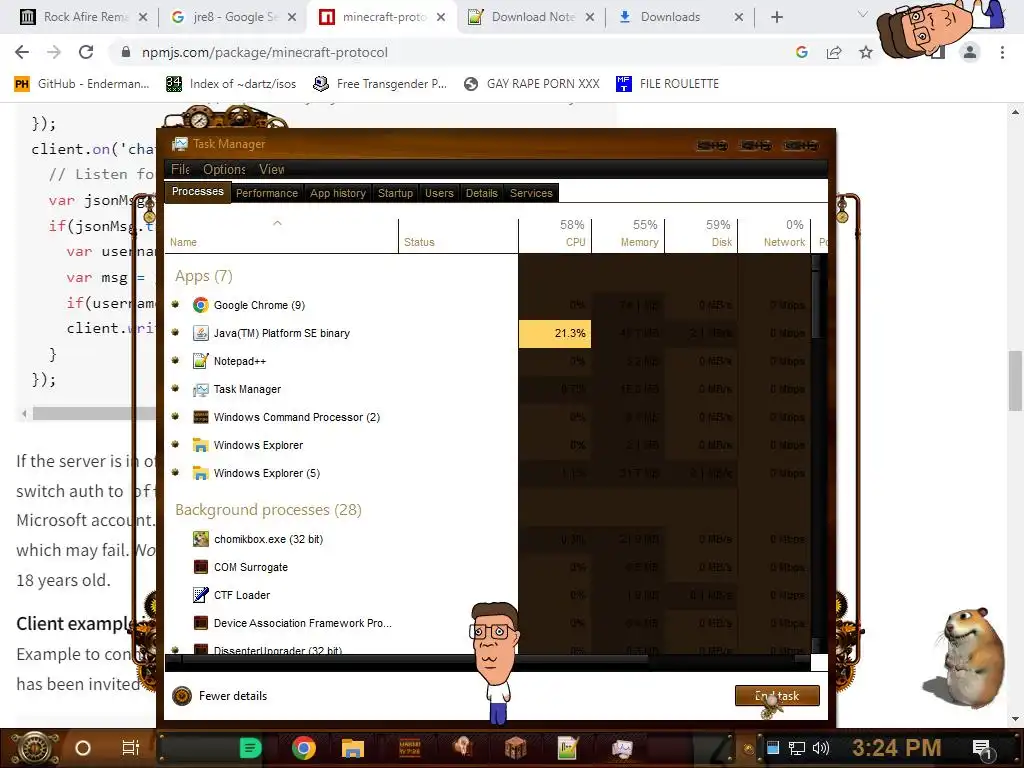Select the Windows Command Processor icon
Screen dimensions: 1024x768
pos(200,417)
